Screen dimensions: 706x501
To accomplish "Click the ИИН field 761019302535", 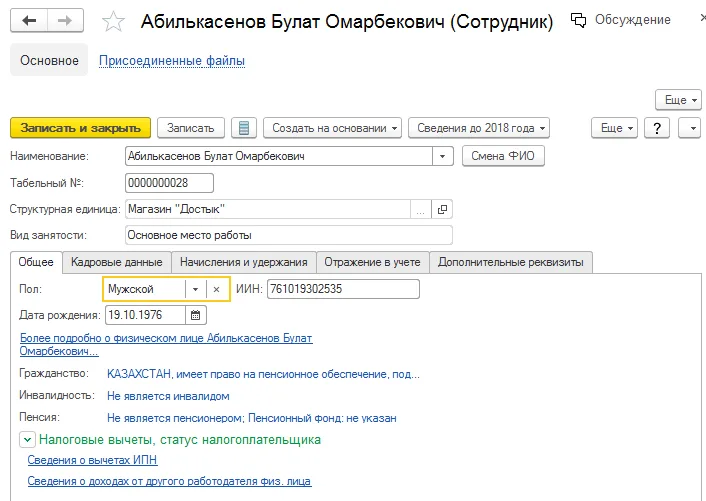I will point(343,289).
